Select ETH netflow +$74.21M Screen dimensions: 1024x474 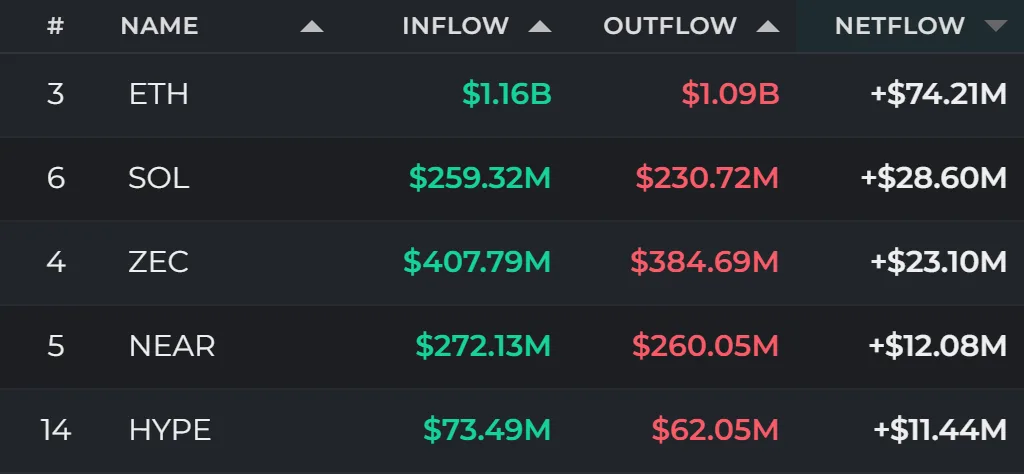click(938, 95)
